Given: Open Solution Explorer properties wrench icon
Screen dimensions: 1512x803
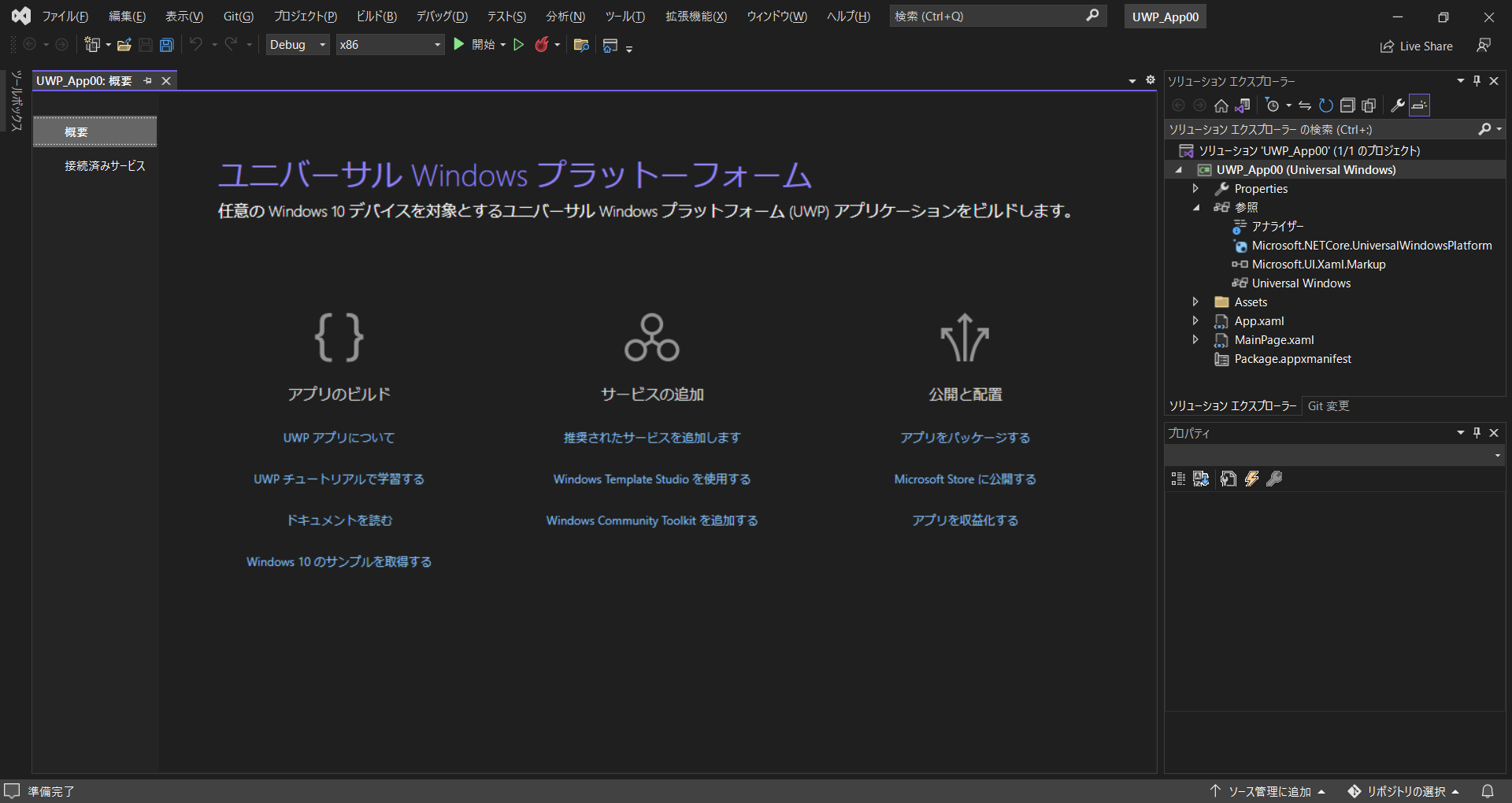Looking at the screenshot, I should (x=1397, y=105).
